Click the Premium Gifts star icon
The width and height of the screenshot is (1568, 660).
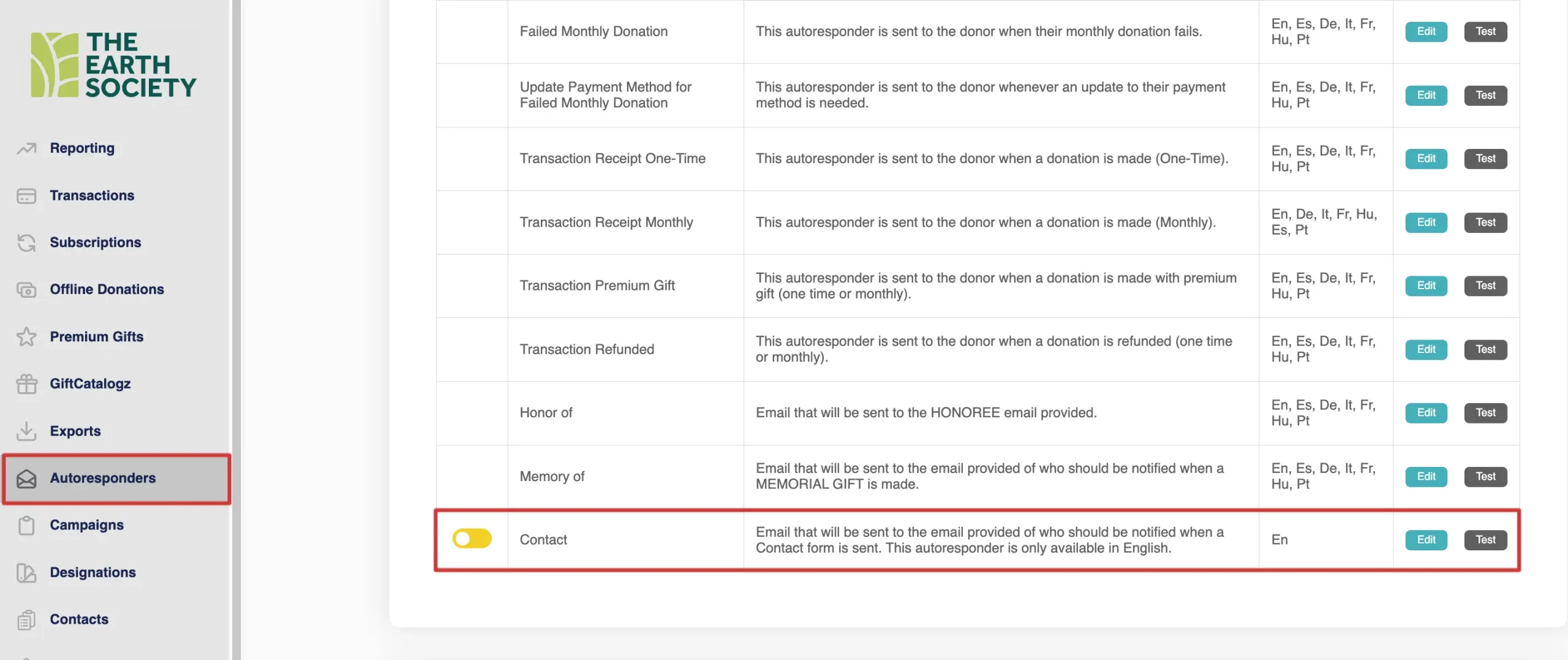(26, 336)
